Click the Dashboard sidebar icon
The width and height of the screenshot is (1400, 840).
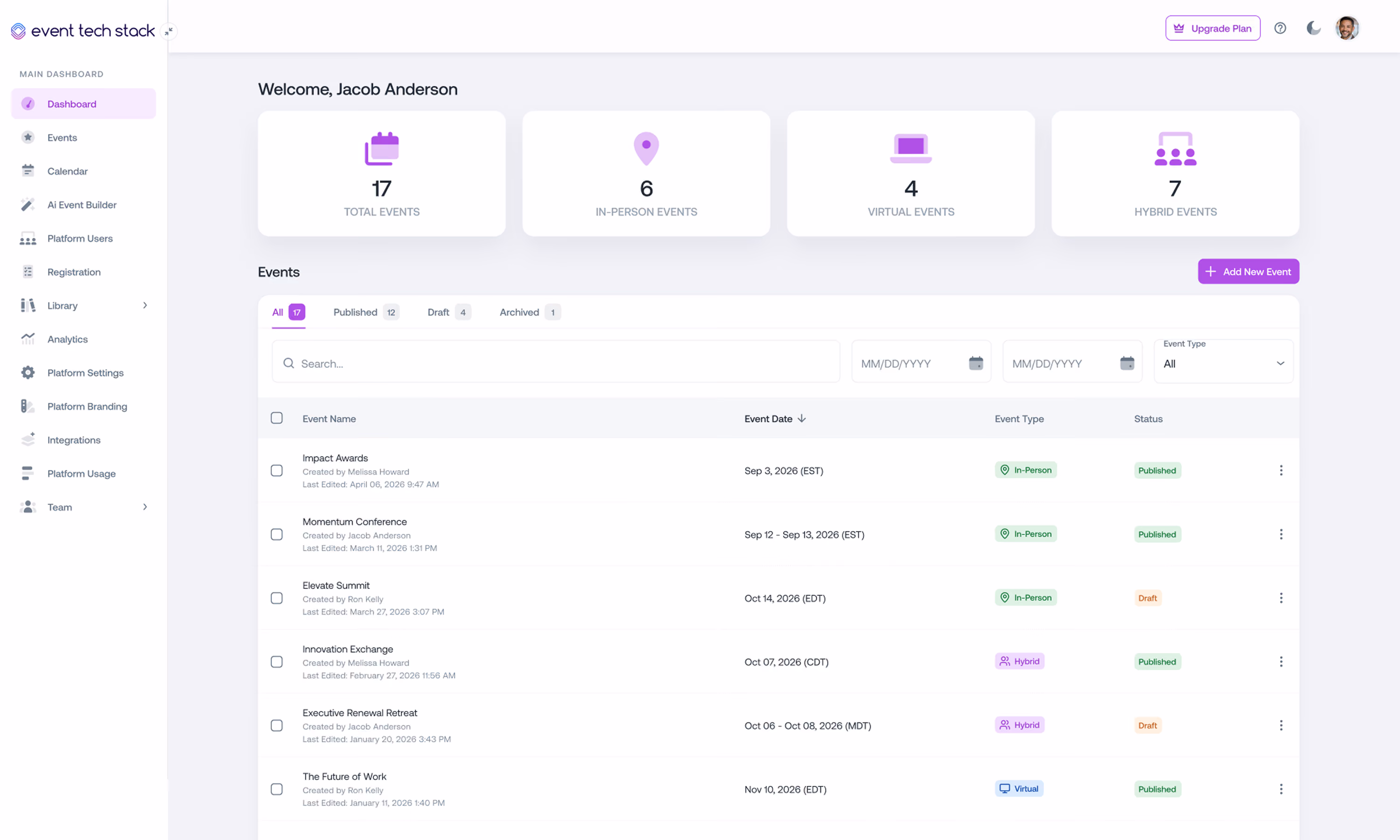tap(28, 104)
